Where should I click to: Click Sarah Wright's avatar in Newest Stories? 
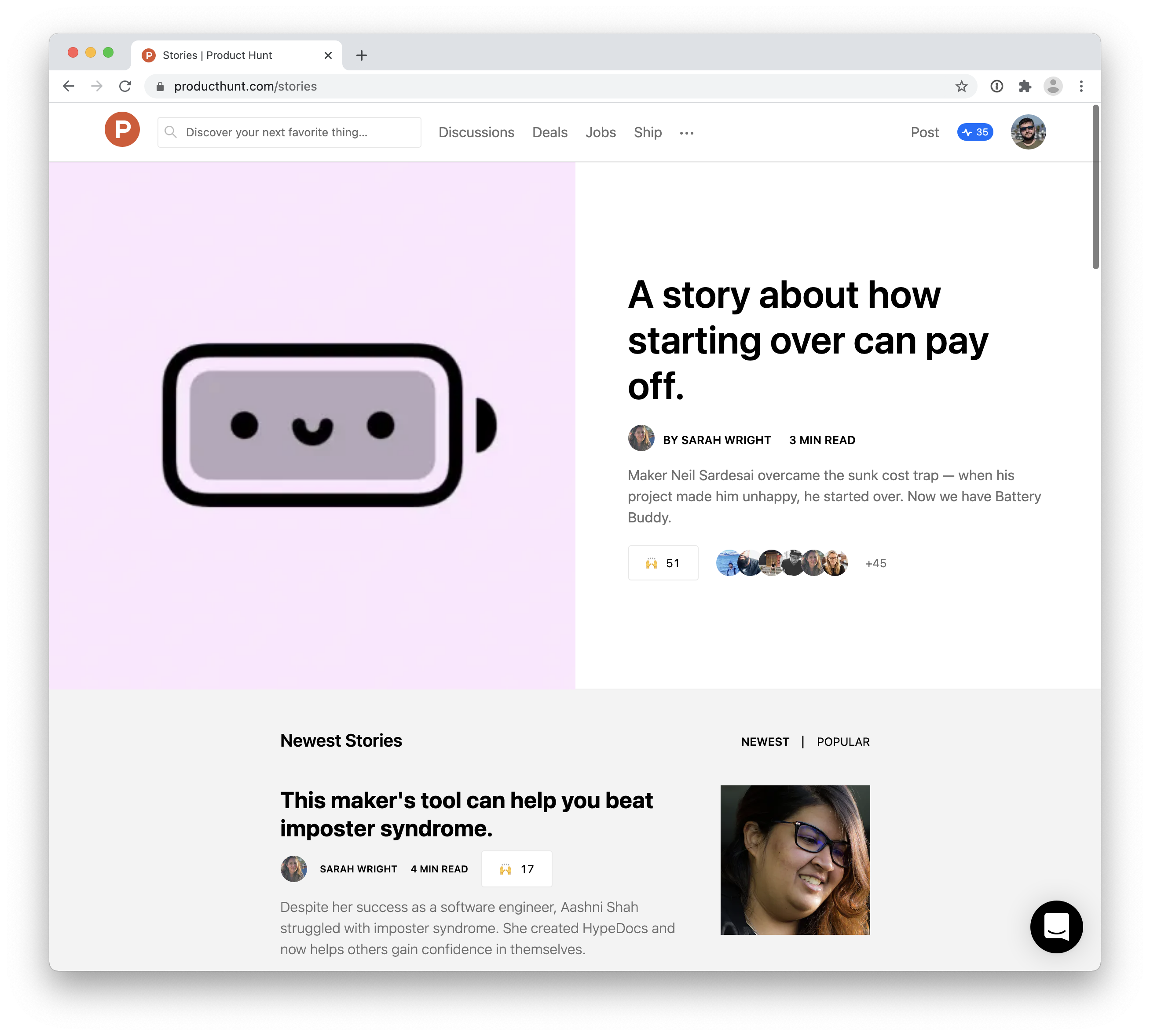(x=293, y=868)
